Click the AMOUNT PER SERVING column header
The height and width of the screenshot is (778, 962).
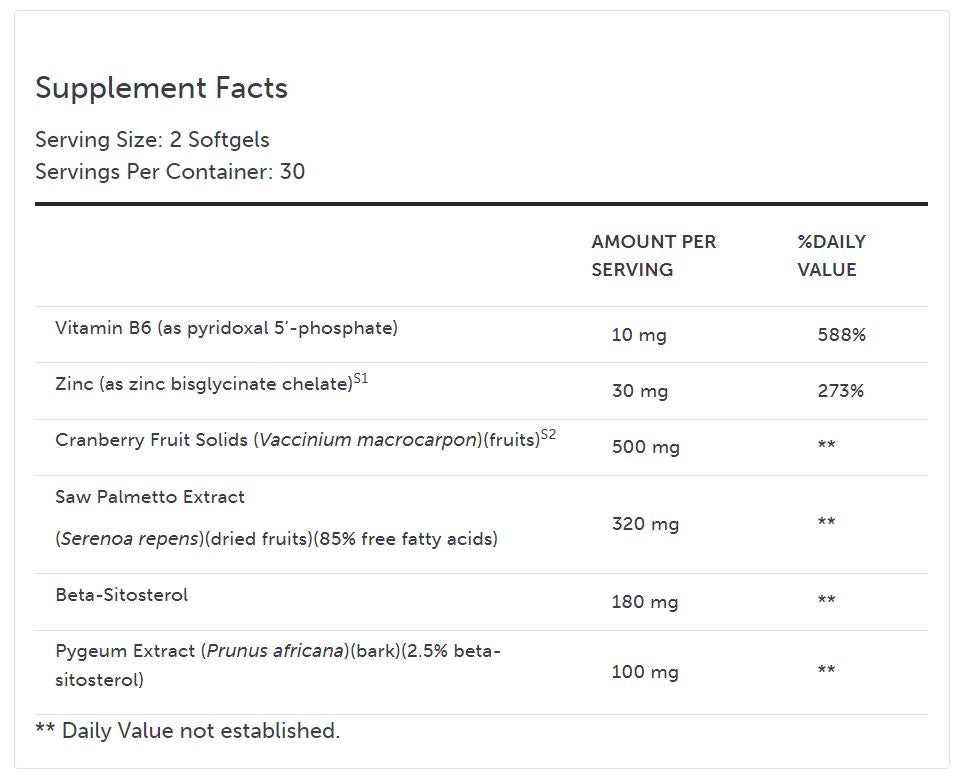[x=653, y=255]
